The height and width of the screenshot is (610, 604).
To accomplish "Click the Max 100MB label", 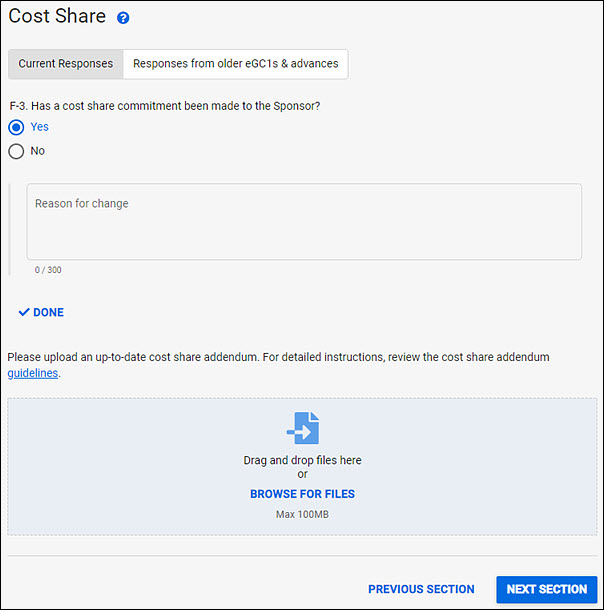I will point(302,514).
